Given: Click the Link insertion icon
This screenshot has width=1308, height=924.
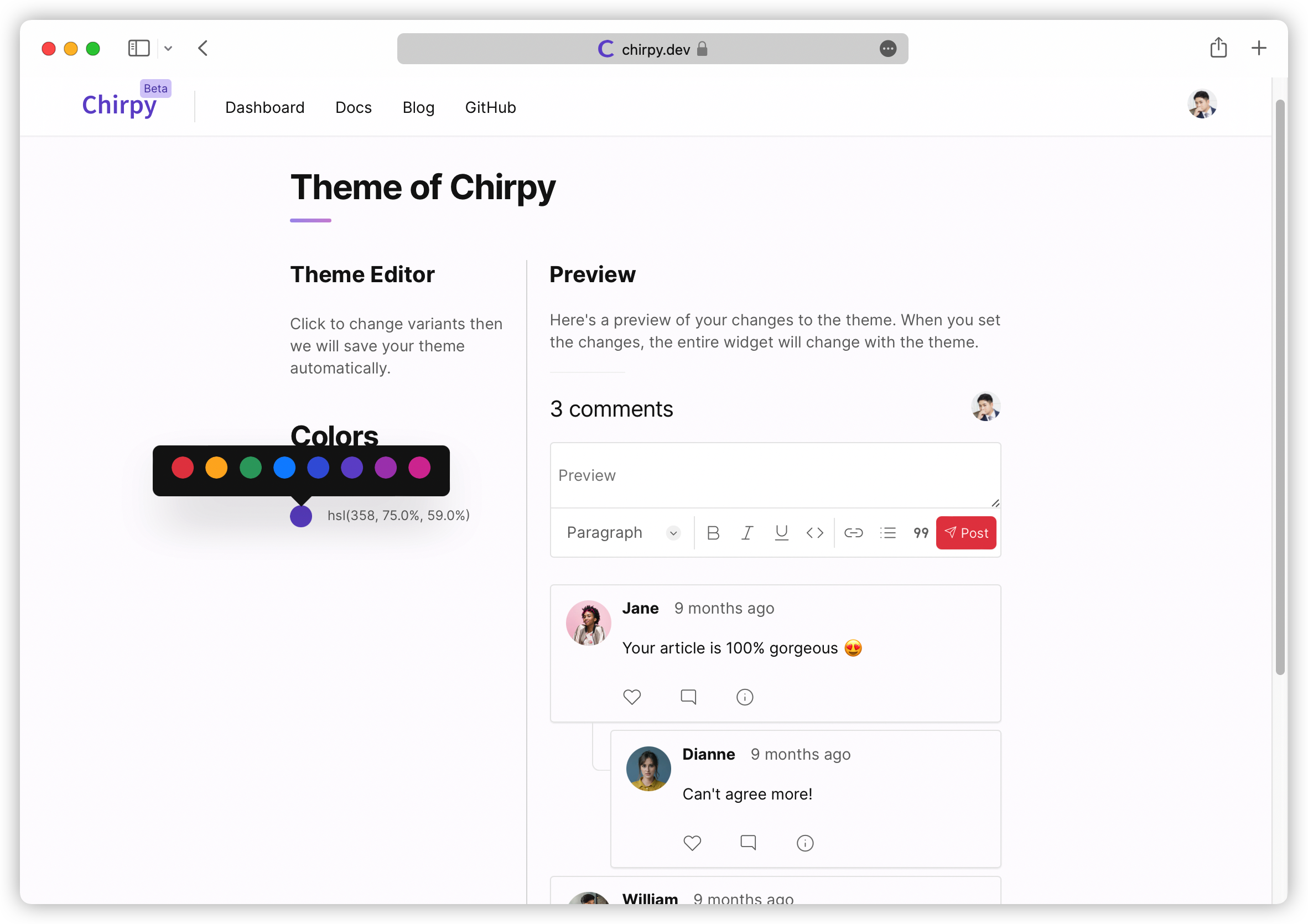Looking at the screenshot, I should pos(853,532).
